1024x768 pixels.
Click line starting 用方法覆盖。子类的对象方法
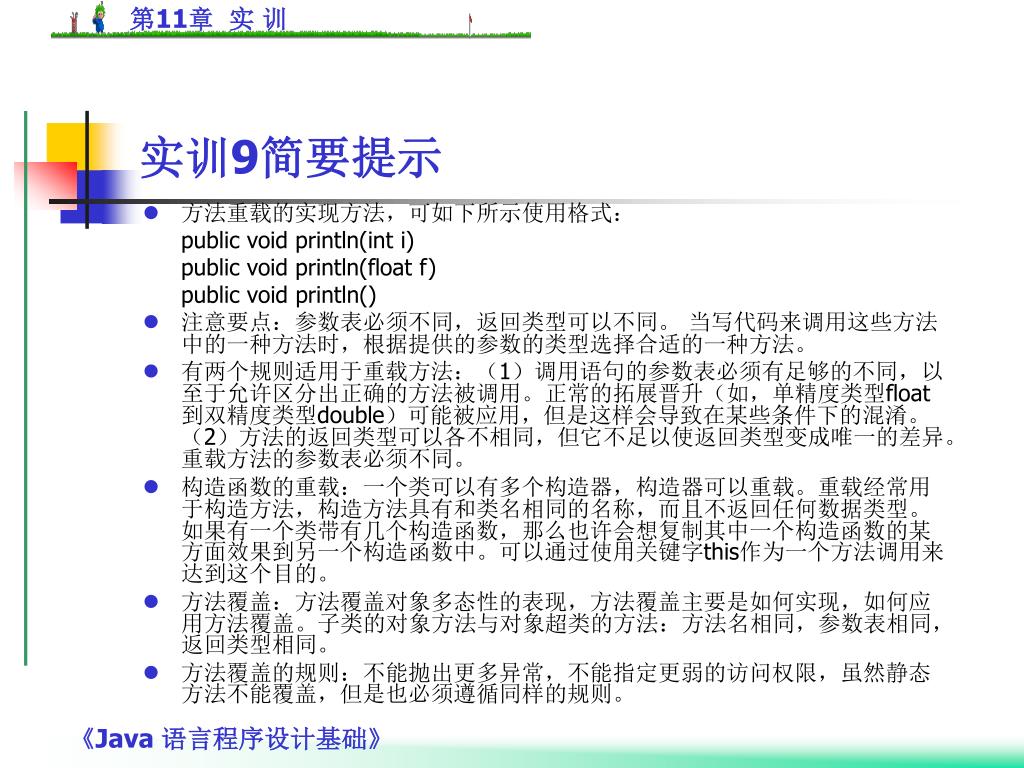coord(562,623)
